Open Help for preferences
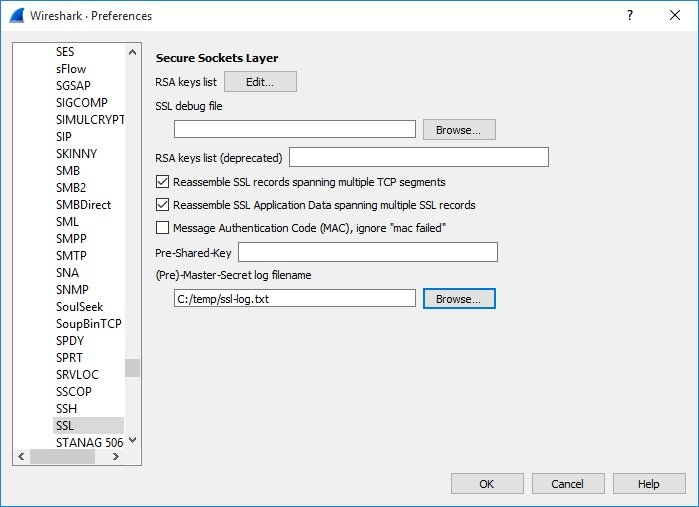 (649, 484)
